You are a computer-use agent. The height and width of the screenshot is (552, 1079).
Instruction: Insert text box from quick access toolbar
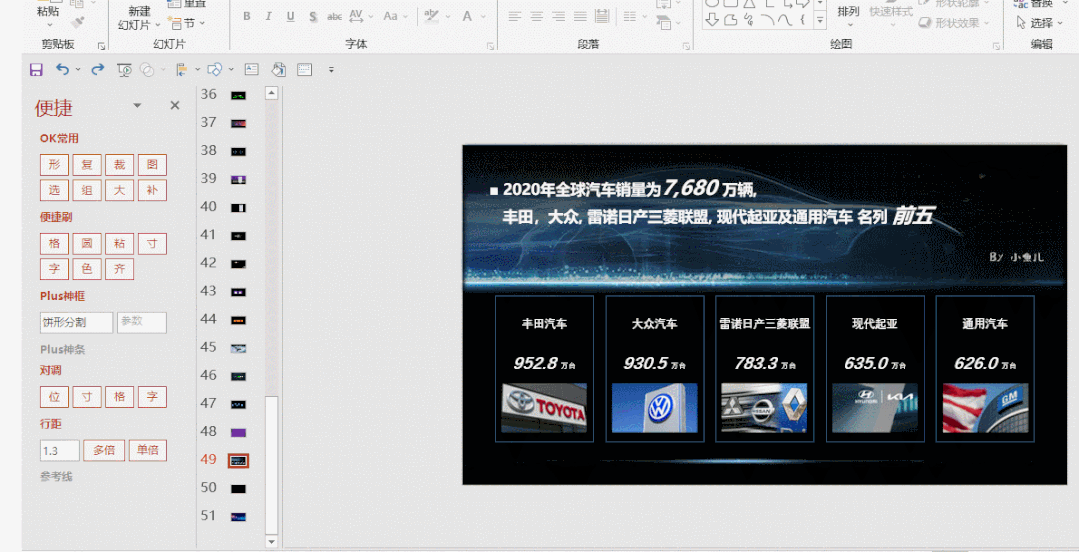pyautogui.click(x=252, y=70)
